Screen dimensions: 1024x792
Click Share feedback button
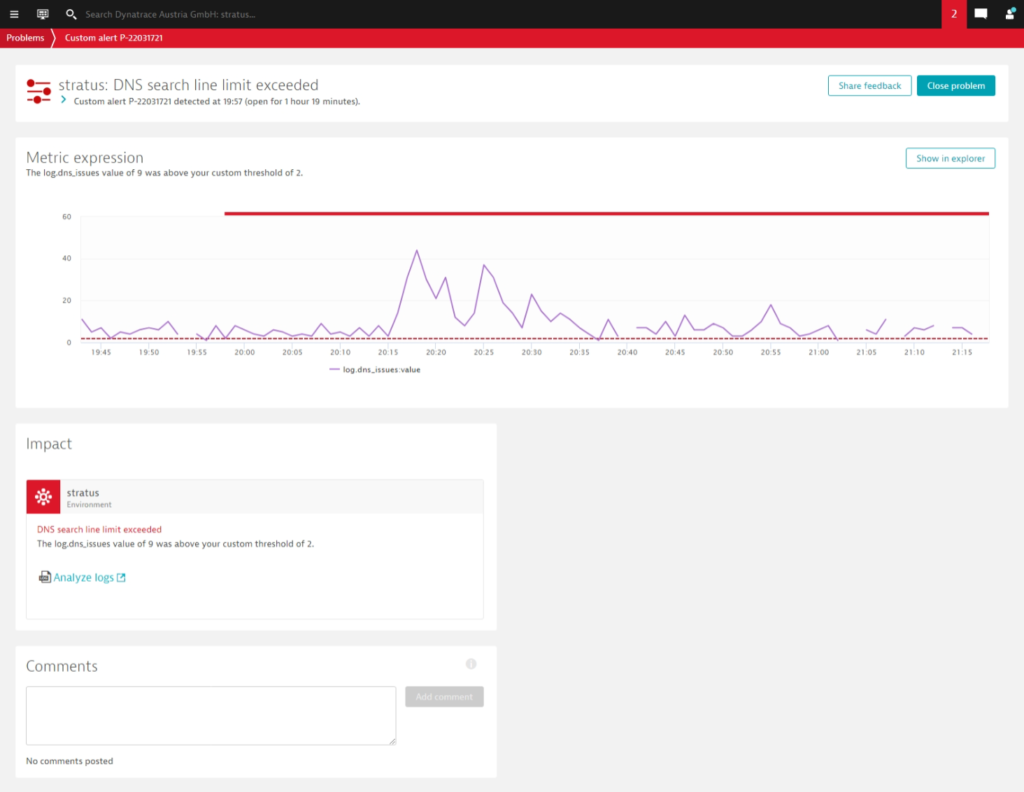[869, 86]
